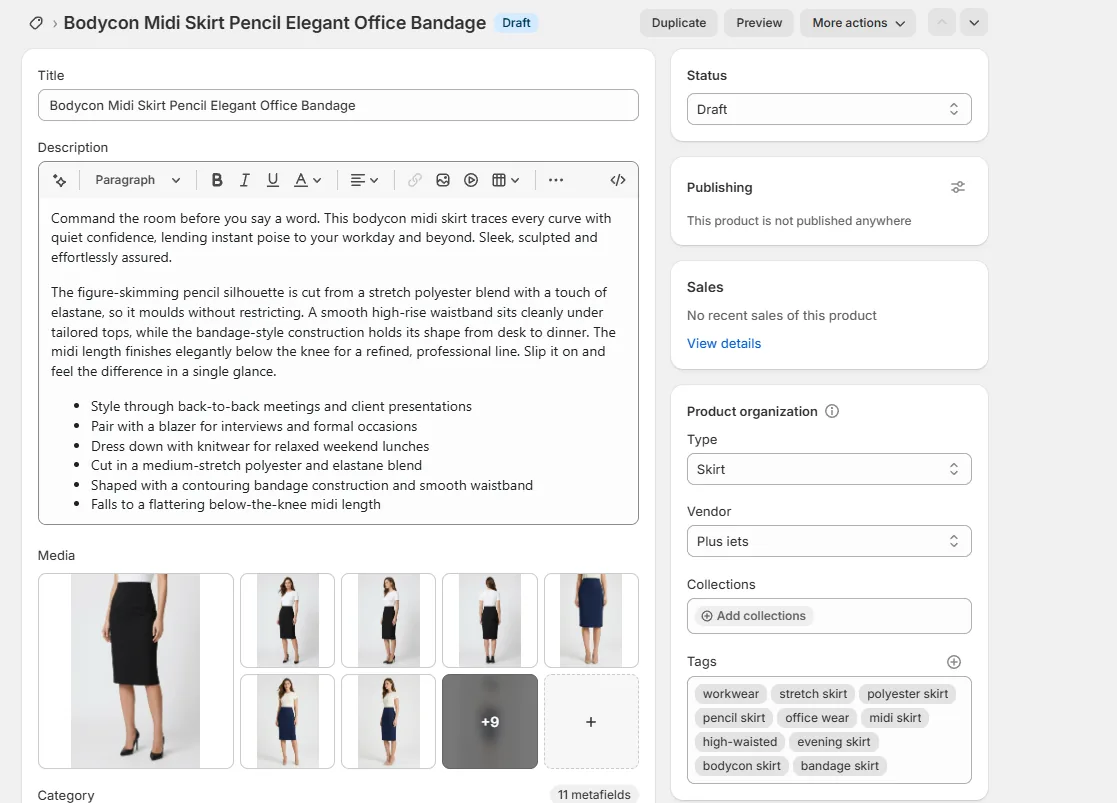This screenshot has height=803, width=1117.
Task: Open the Status Draft dropdown
Action: 829,109
